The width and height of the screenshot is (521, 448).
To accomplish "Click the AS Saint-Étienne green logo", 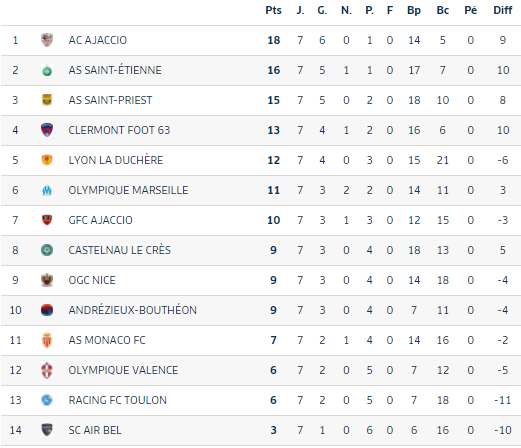I will 47,71.
